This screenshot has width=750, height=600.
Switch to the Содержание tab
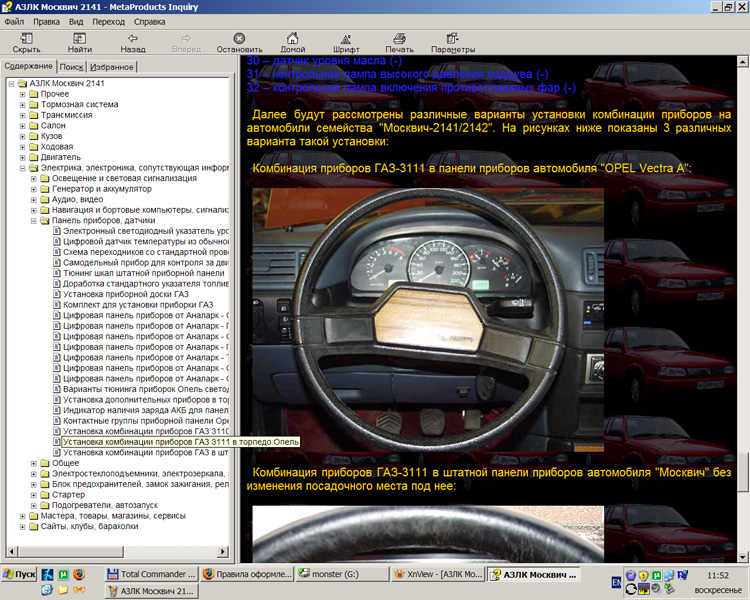[29, 66]
